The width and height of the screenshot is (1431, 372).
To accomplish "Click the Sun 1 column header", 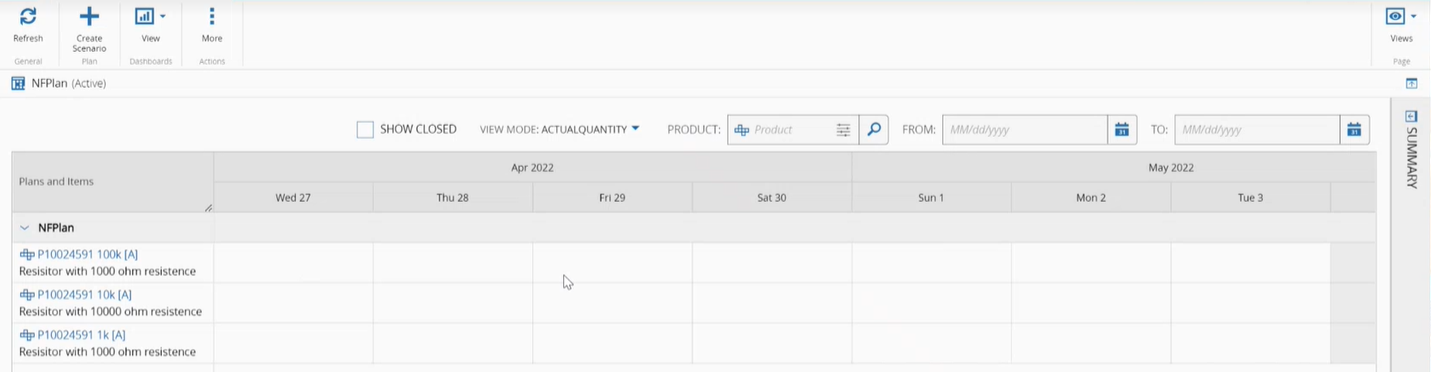I will [931, 198].
